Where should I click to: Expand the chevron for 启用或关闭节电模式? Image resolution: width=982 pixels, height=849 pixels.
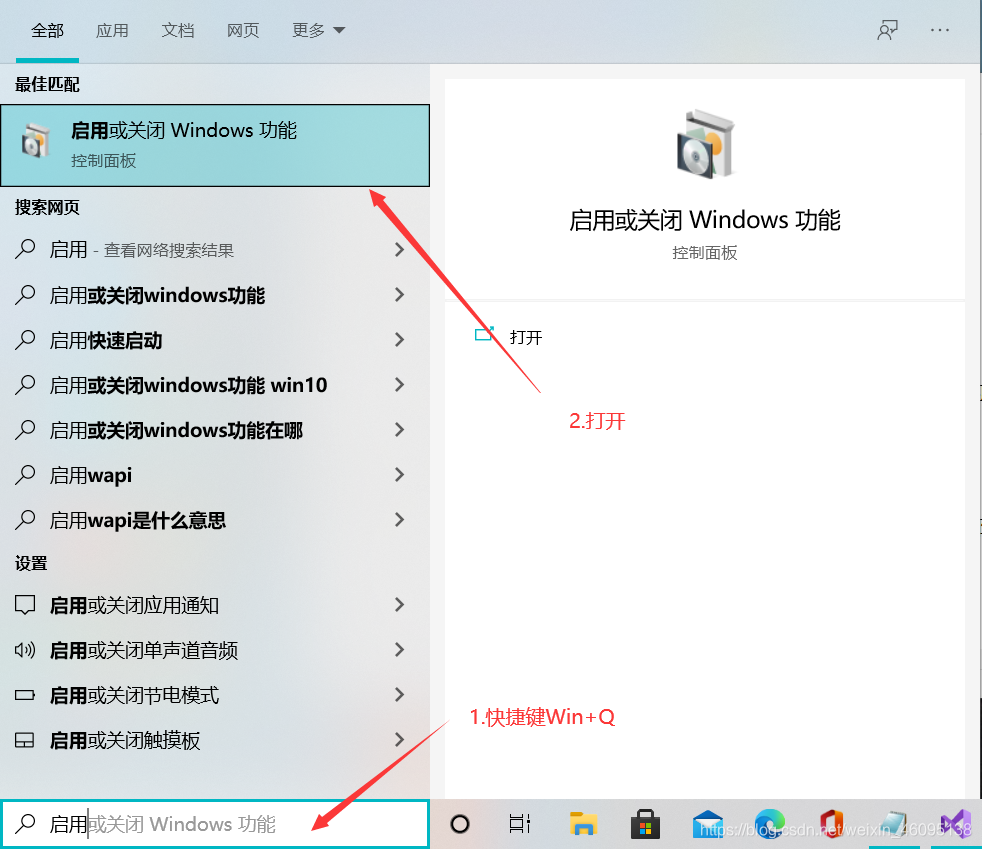click(399, 695)
